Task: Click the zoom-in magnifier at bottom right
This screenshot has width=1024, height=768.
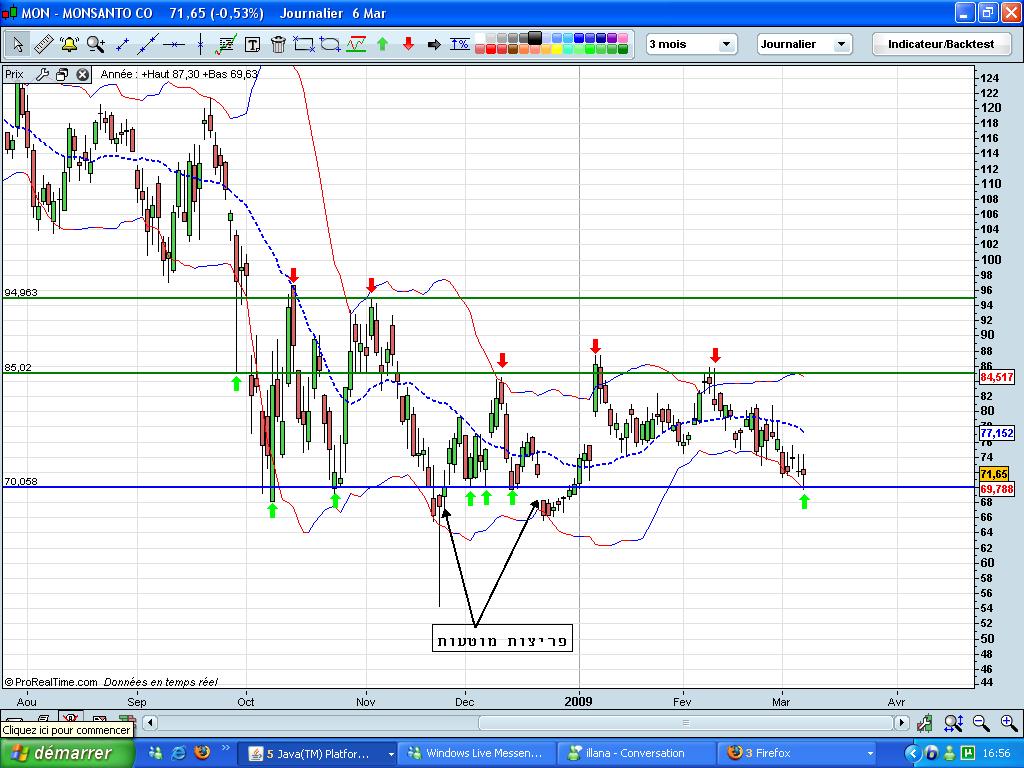Action: (x=1008, y=722)
